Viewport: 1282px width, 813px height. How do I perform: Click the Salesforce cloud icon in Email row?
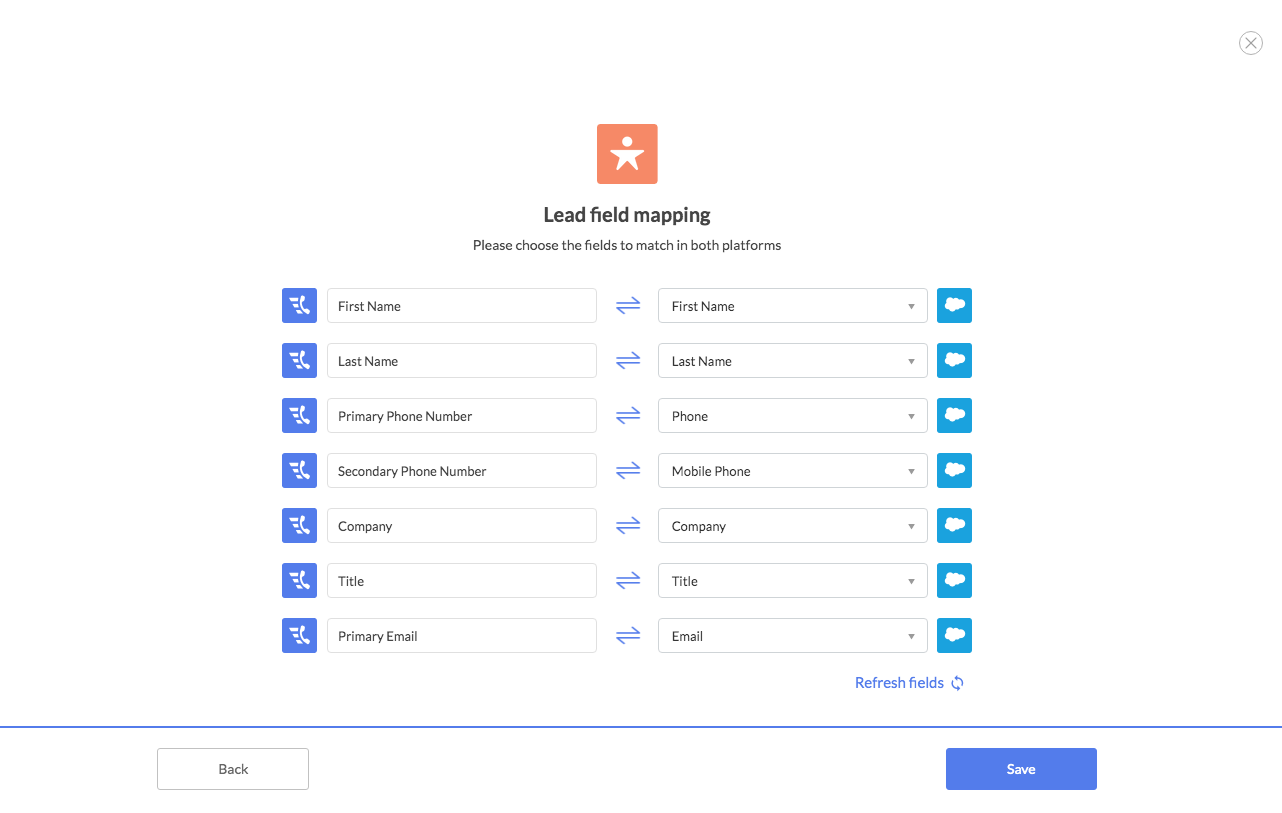[954, 636]
